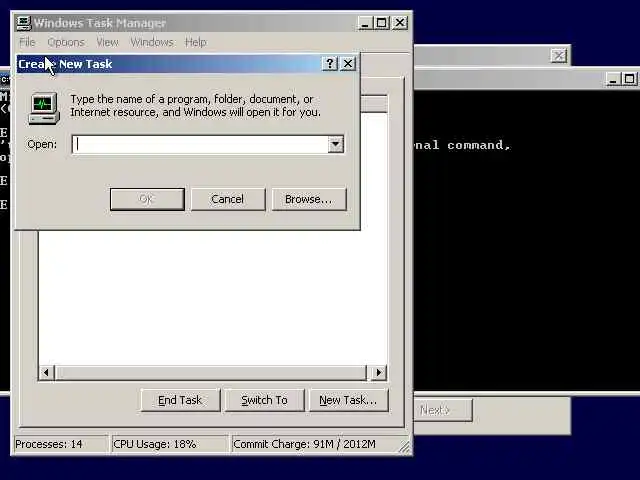Open the Options menu in Task Manager
This screenshot has height=480, width=640.
coord(66,42)
